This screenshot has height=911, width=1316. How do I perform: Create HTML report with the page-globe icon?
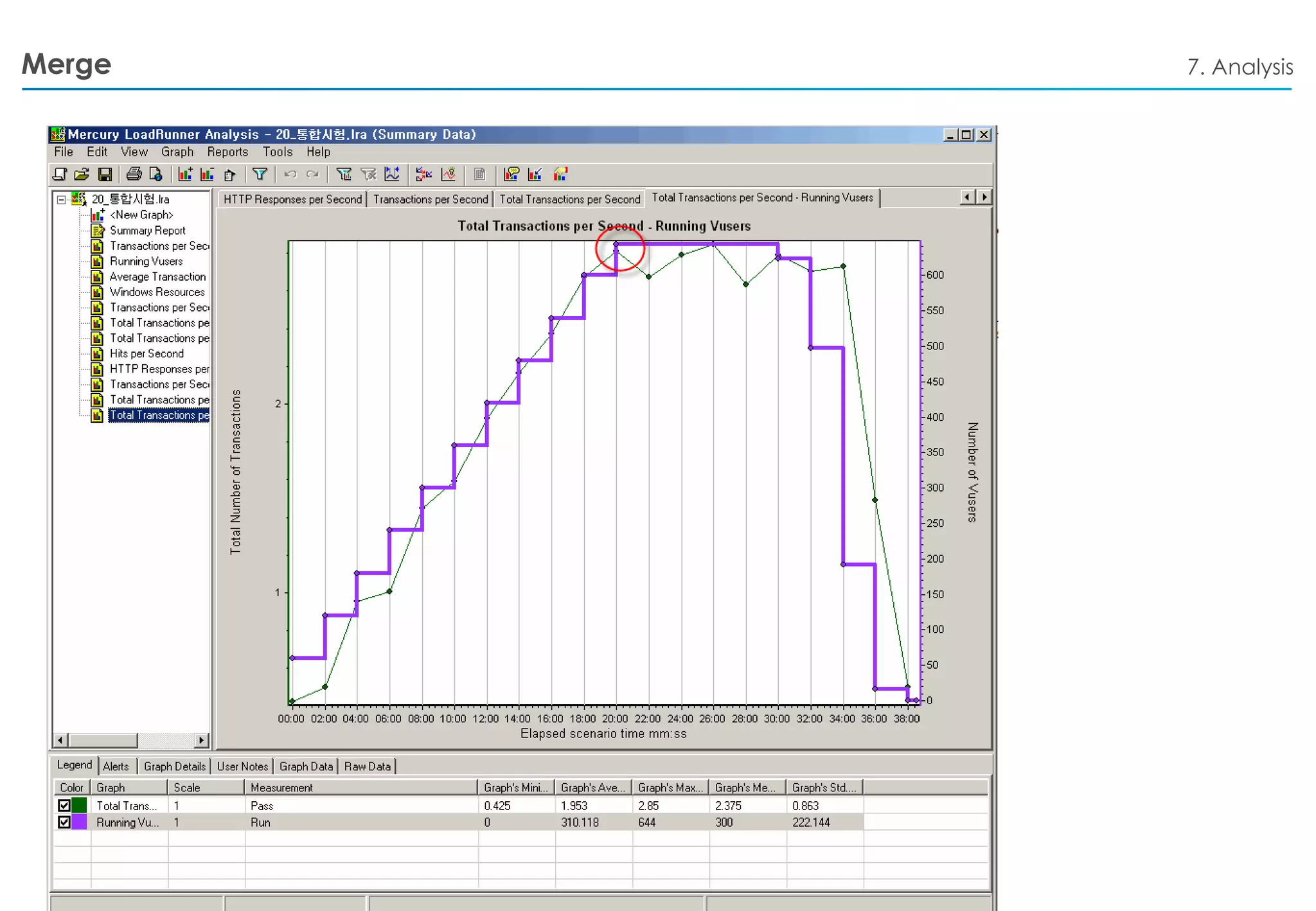[156, 174]
